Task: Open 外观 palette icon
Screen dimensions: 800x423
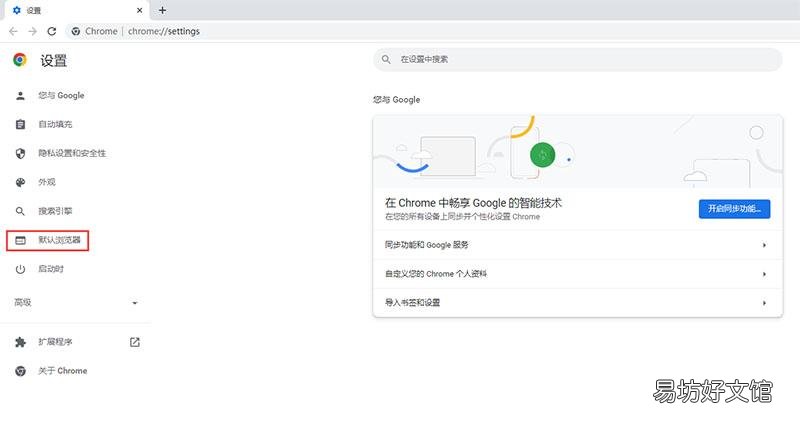Action: 20,182
